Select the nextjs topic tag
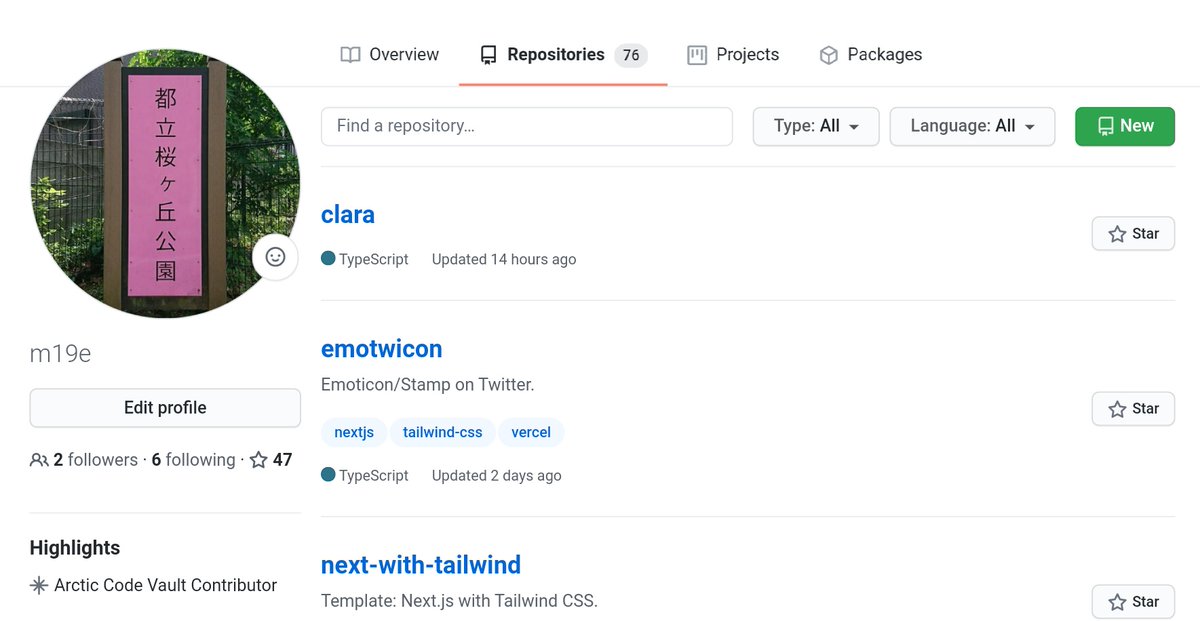Viewport: 1200px width, 621px height. [354, 432]
